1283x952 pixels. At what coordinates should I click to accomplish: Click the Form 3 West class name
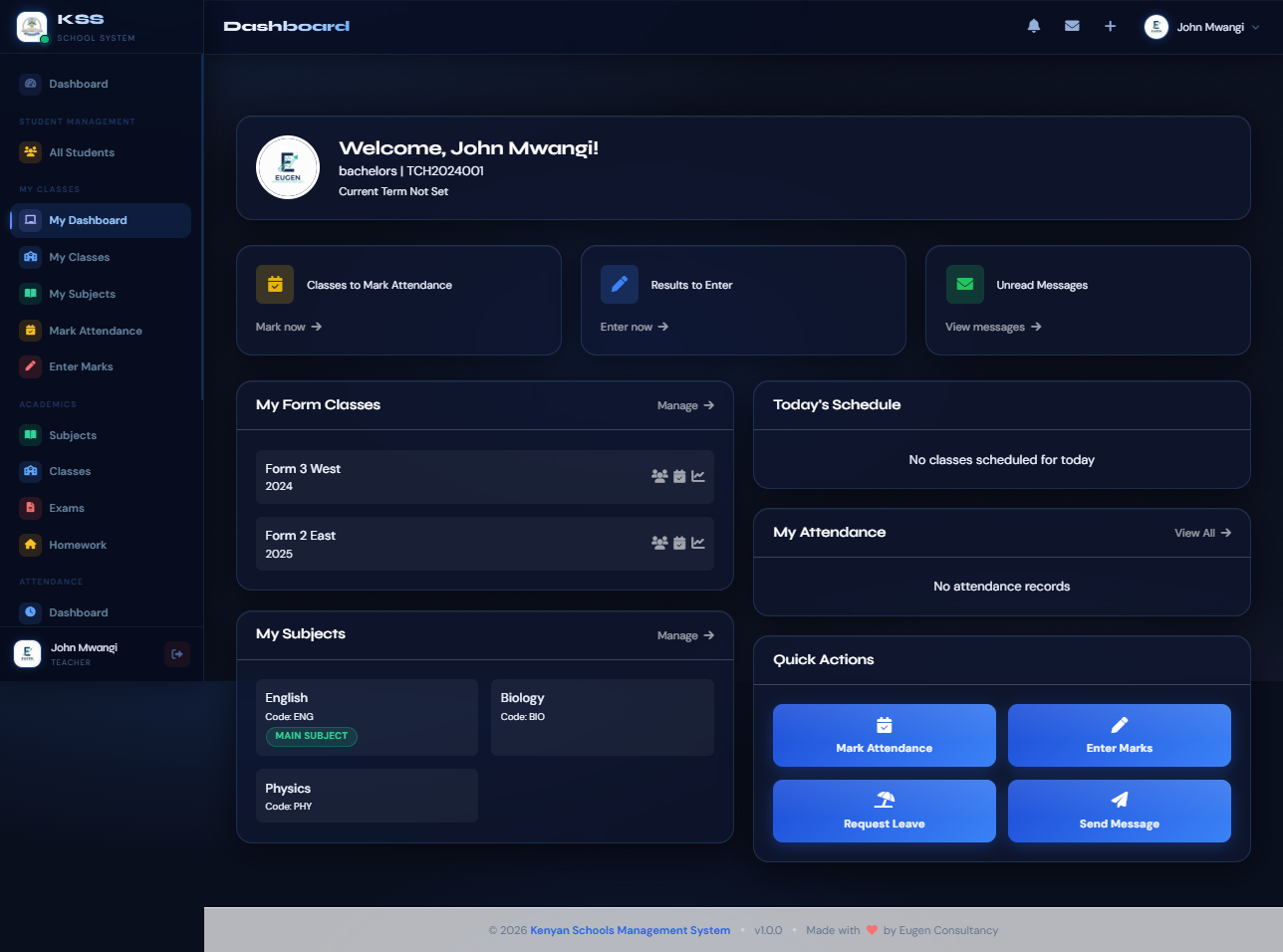pos(303,468)
